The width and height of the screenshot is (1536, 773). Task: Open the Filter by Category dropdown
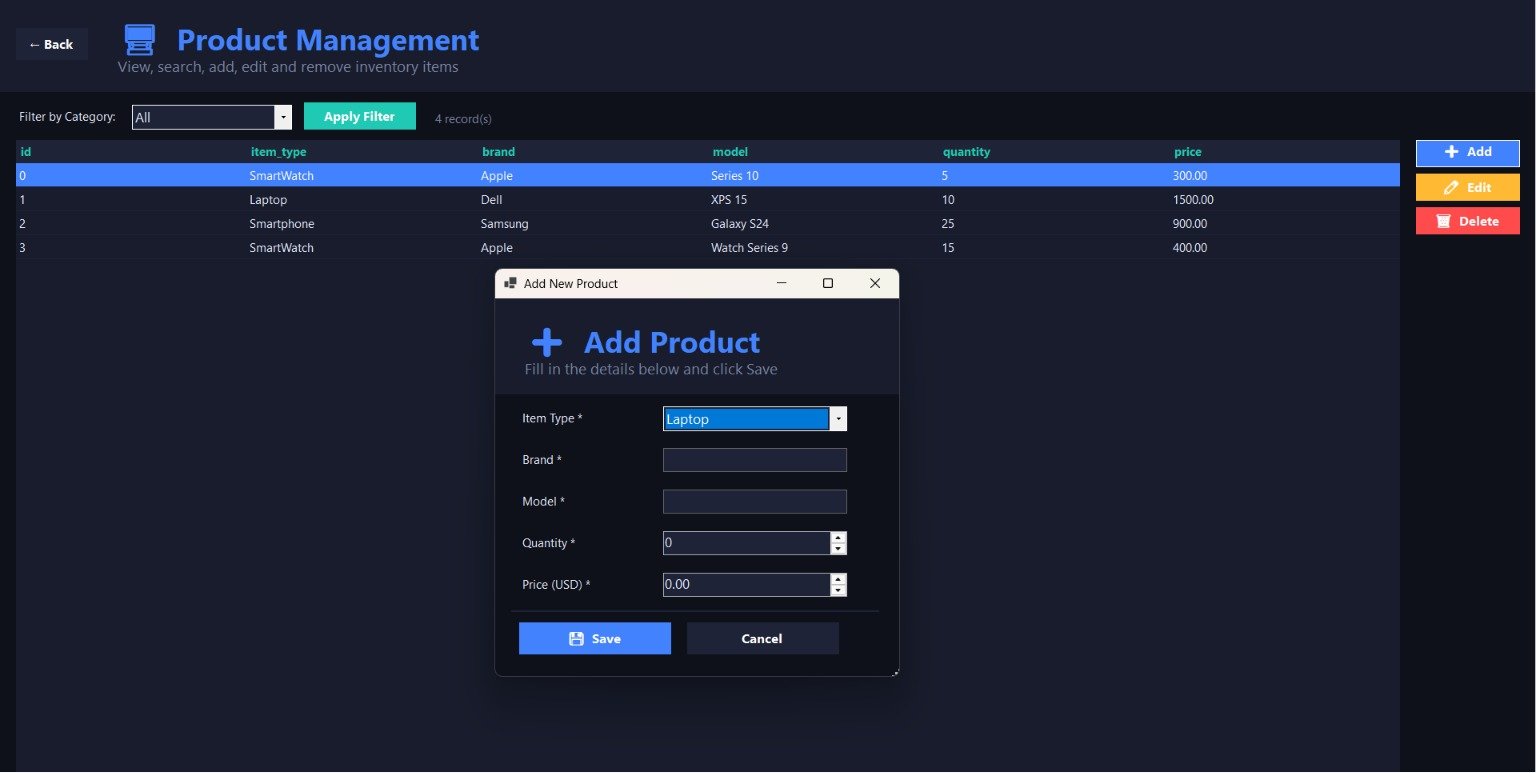pyautogui.click(x=283, y=117)
